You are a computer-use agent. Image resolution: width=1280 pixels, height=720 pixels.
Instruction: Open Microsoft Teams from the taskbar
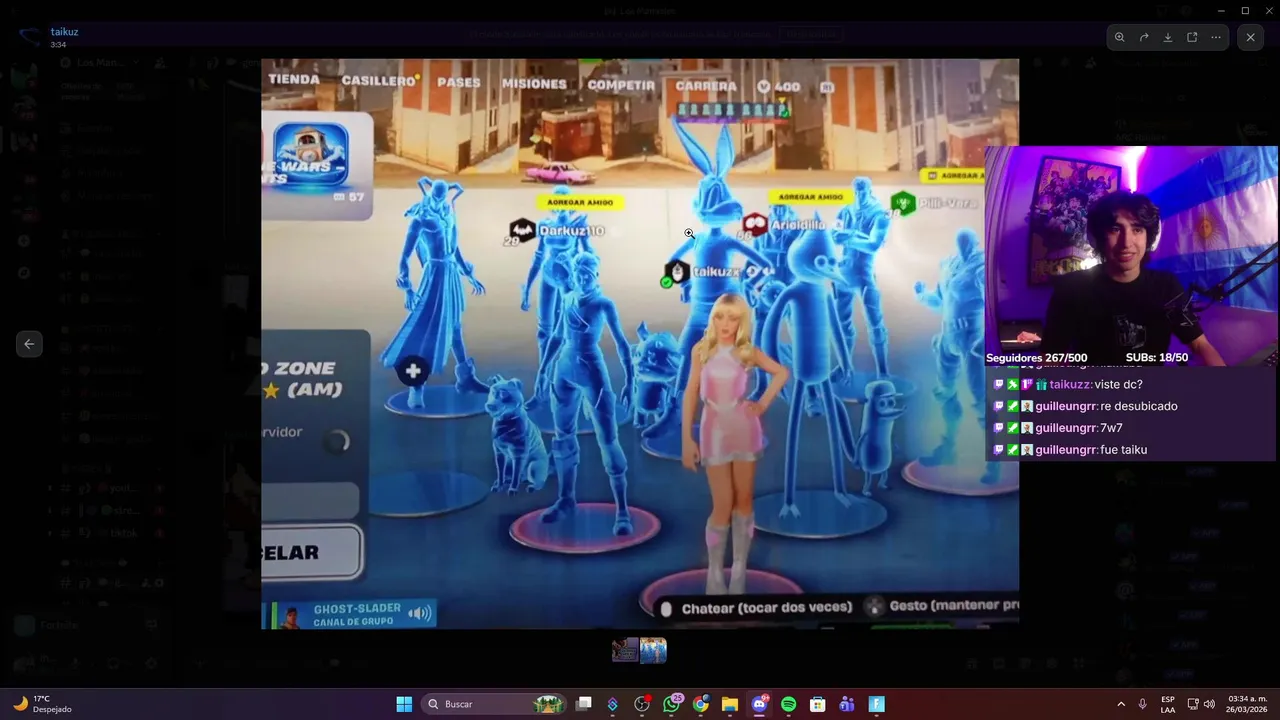(x=847, y=704)
